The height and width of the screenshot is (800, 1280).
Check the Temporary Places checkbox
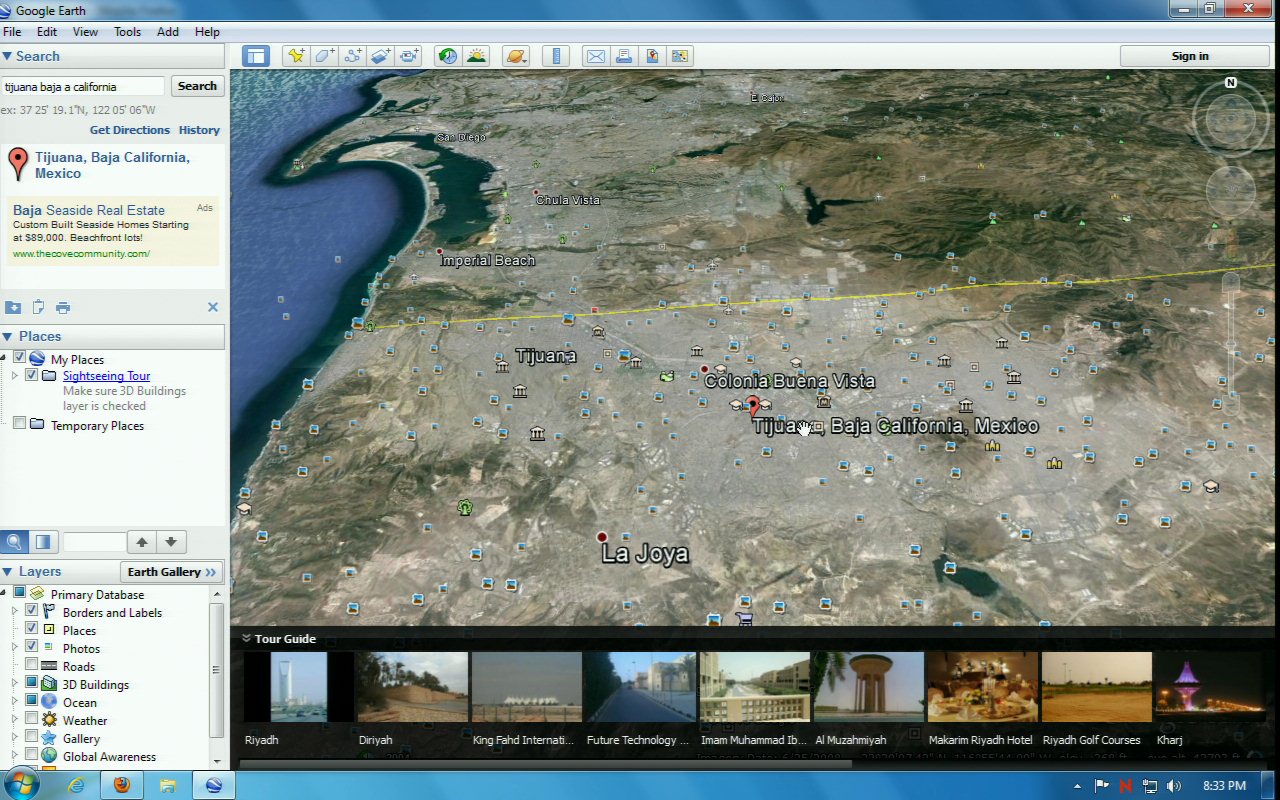click(x=19, y=424)
